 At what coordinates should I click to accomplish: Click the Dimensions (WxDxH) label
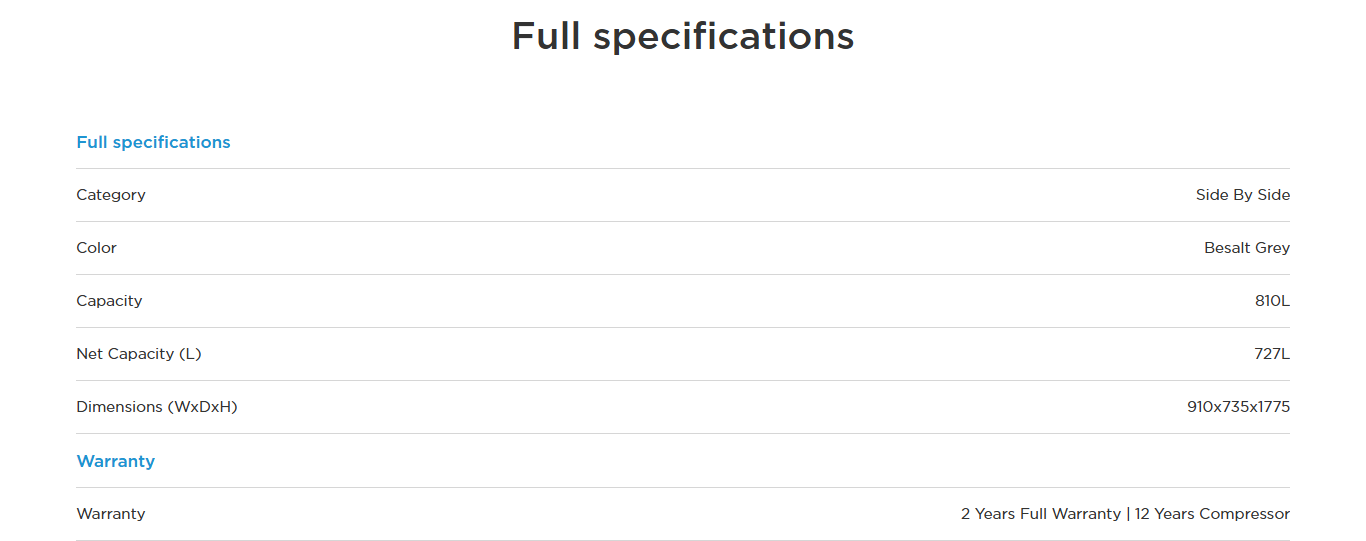(x=156, y=407)
